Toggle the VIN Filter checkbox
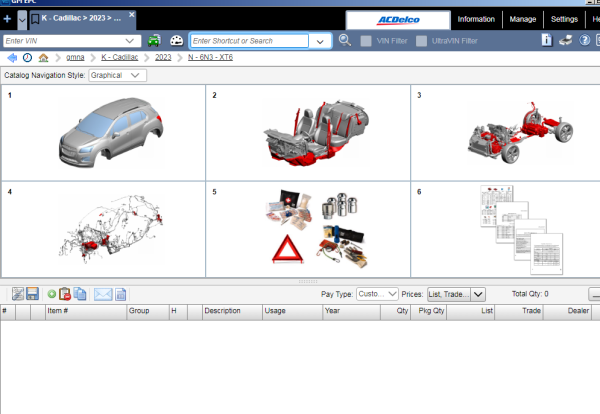600x414 pixels. (366, 41)
